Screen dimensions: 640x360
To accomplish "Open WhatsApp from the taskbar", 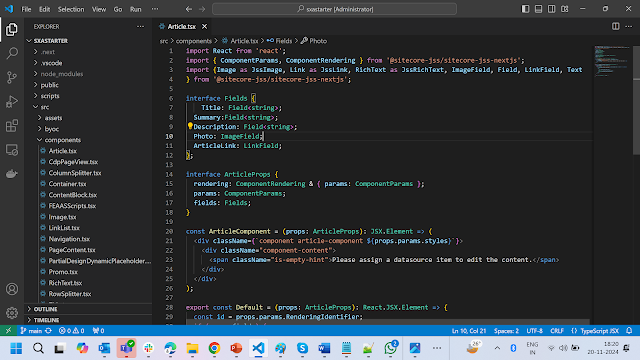I will point(391,348).
